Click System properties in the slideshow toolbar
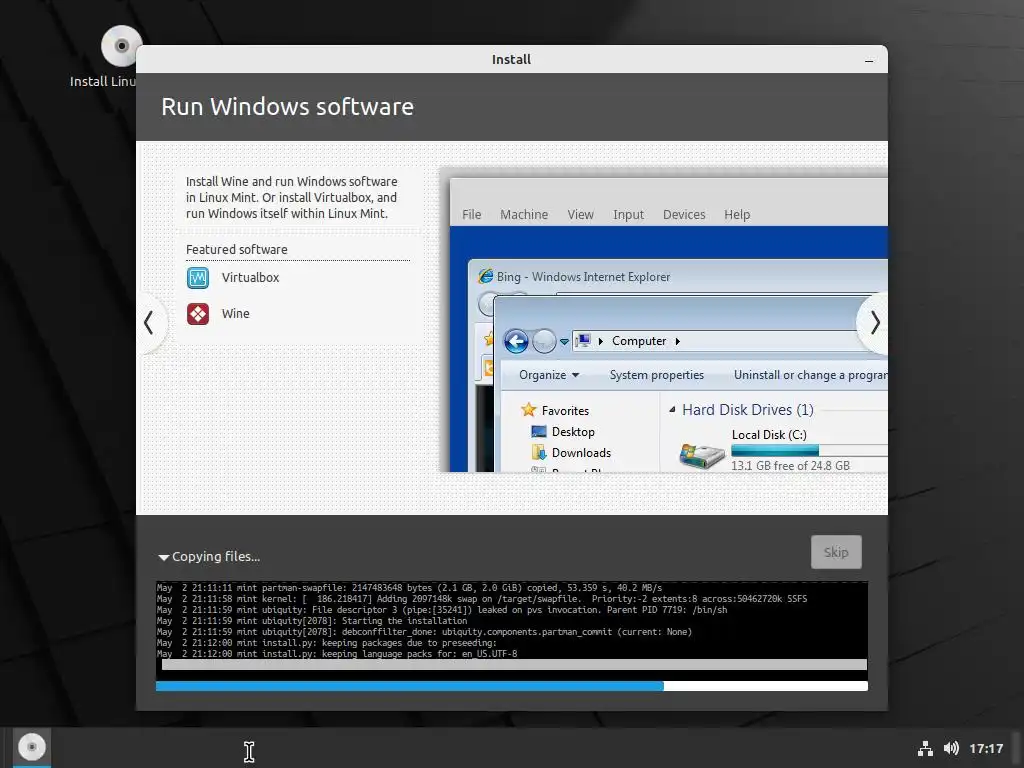The height and width of the screenshot is (768, 1024). [x=656, y=375]
